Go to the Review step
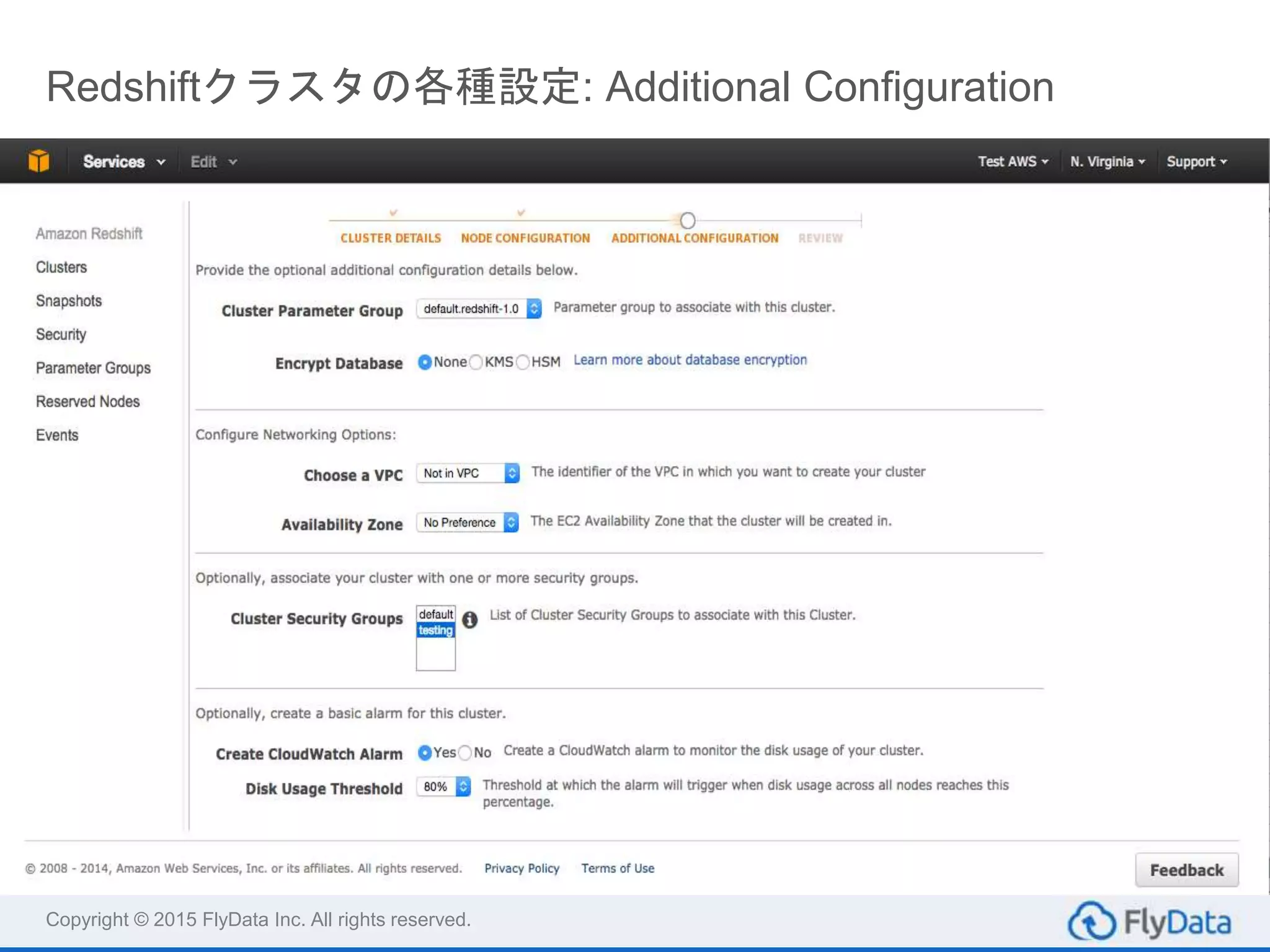 pyautogui.click(x=820, y=238)
